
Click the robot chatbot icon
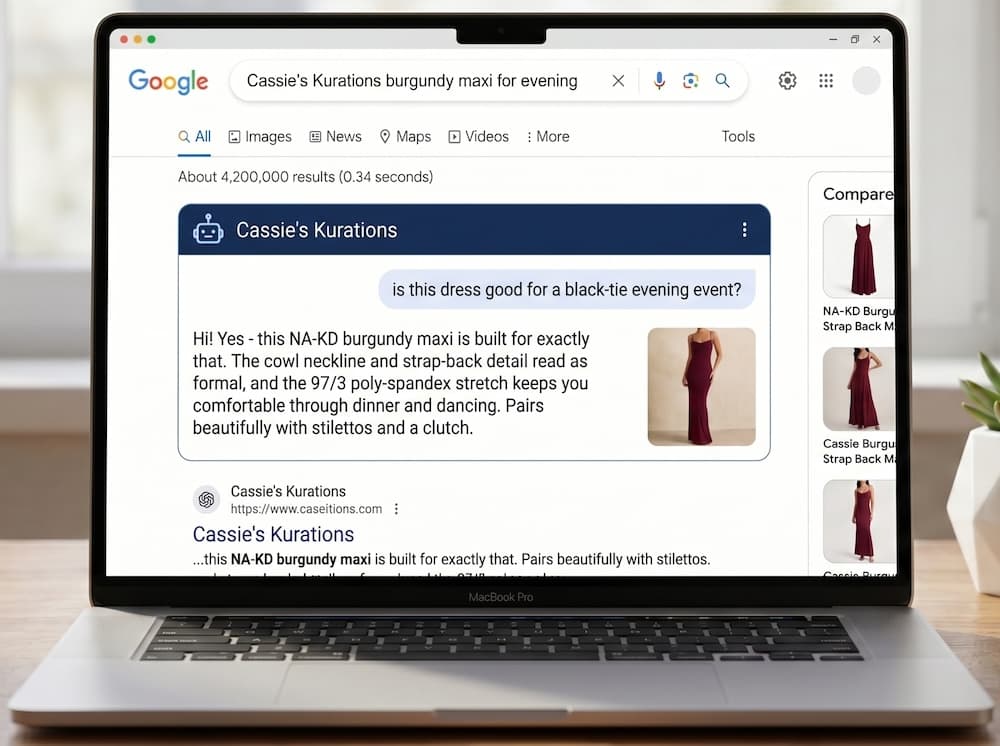point(208,230)
